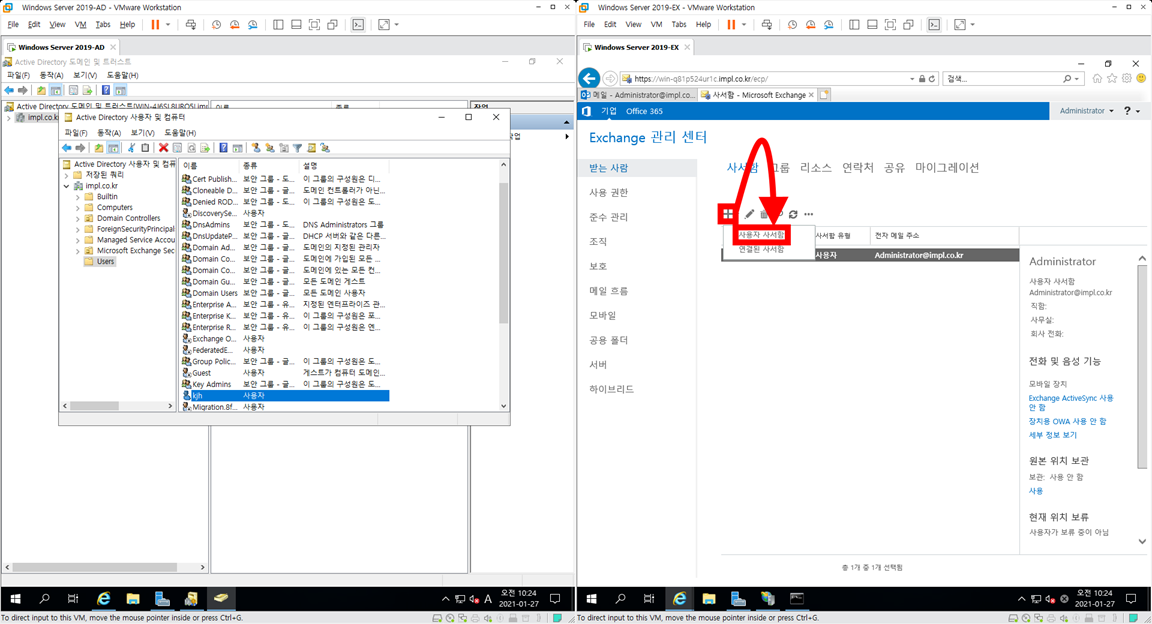Image resolution: width=1152 pixels, height=624 pixels.
Task: Switch to the 연락처 tab in Exchange admin center
Action: [x=857, y=168]
